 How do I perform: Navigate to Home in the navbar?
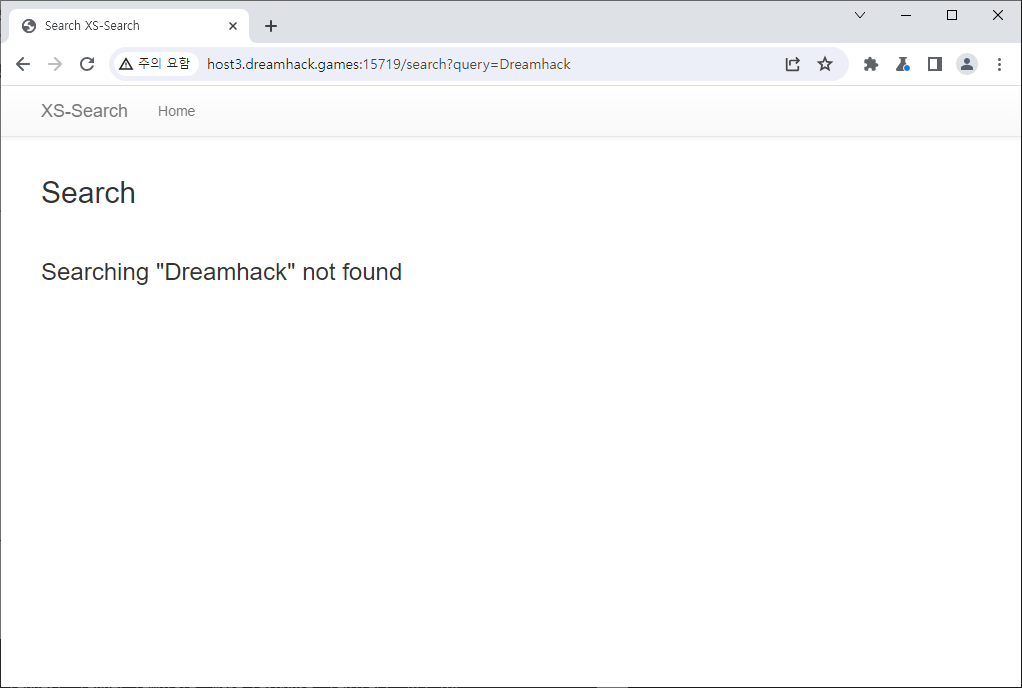(x=176, y=111)
